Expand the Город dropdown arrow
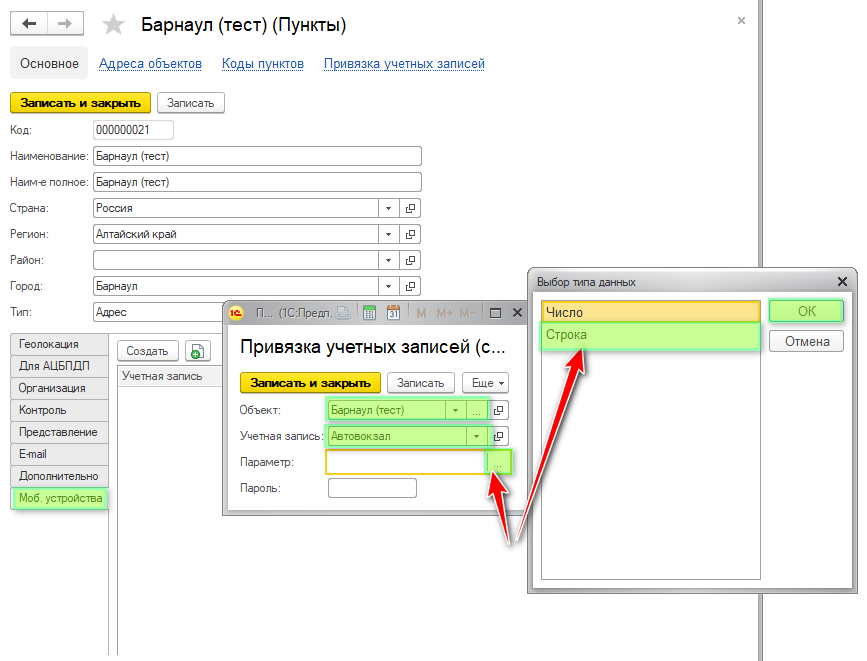The width and height of the screenshot is (867, 661). [x=387, y=286]
